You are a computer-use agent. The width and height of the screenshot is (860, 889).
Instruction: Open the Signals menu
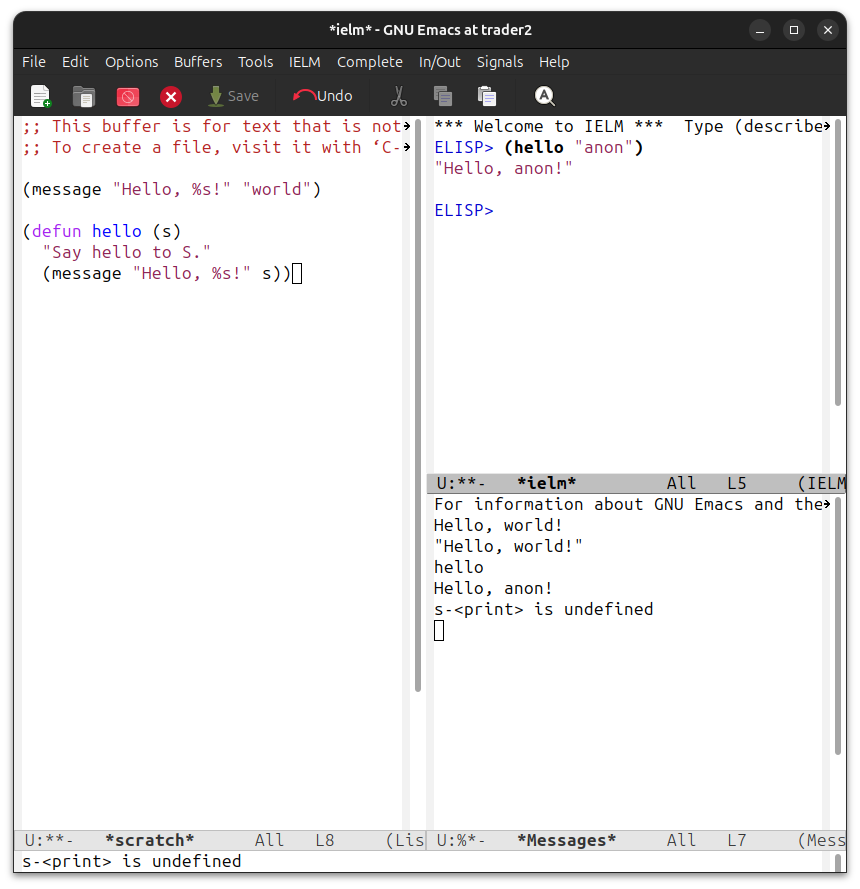[499, 62]
